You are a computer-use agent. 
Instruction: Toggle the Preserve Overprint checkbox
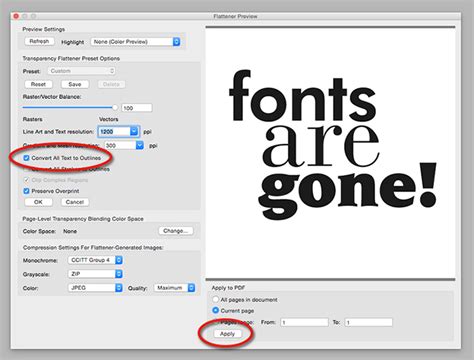tap(26, 191)
